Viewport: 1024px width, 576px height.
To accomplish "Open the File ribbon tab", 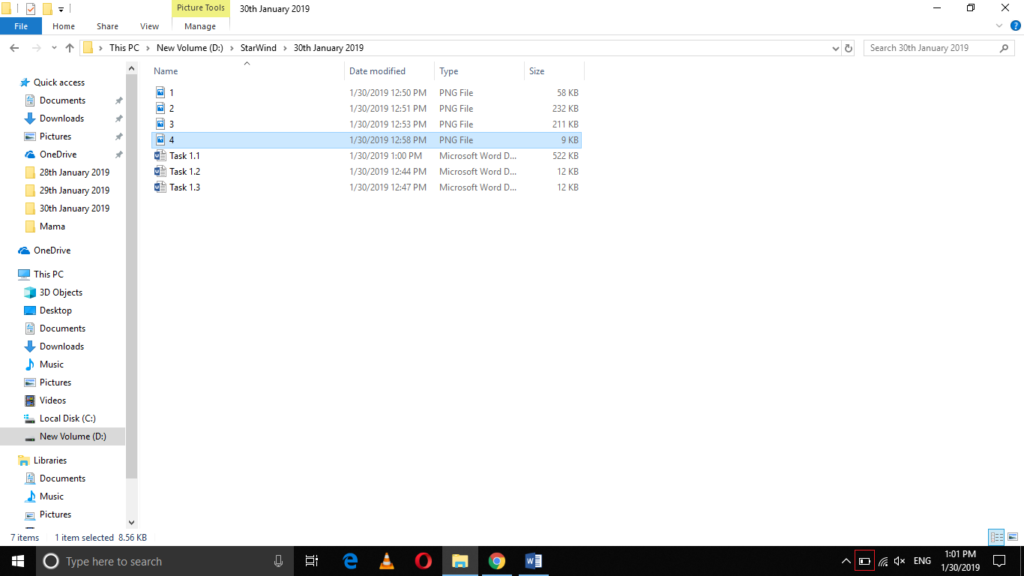I will [21, 26].
